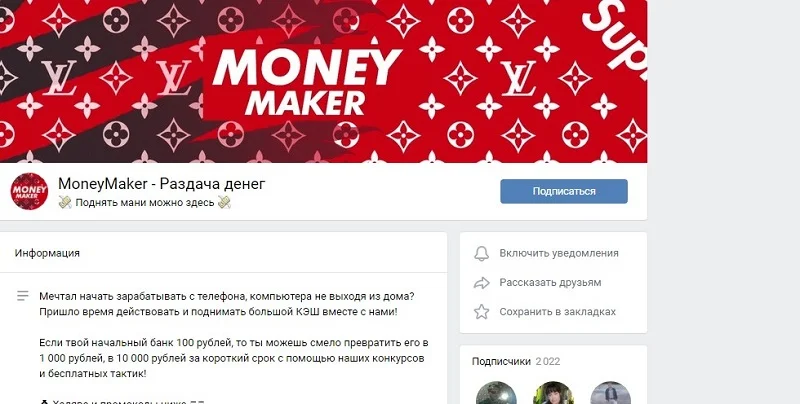Click the Информация section header

coord(47,253)
